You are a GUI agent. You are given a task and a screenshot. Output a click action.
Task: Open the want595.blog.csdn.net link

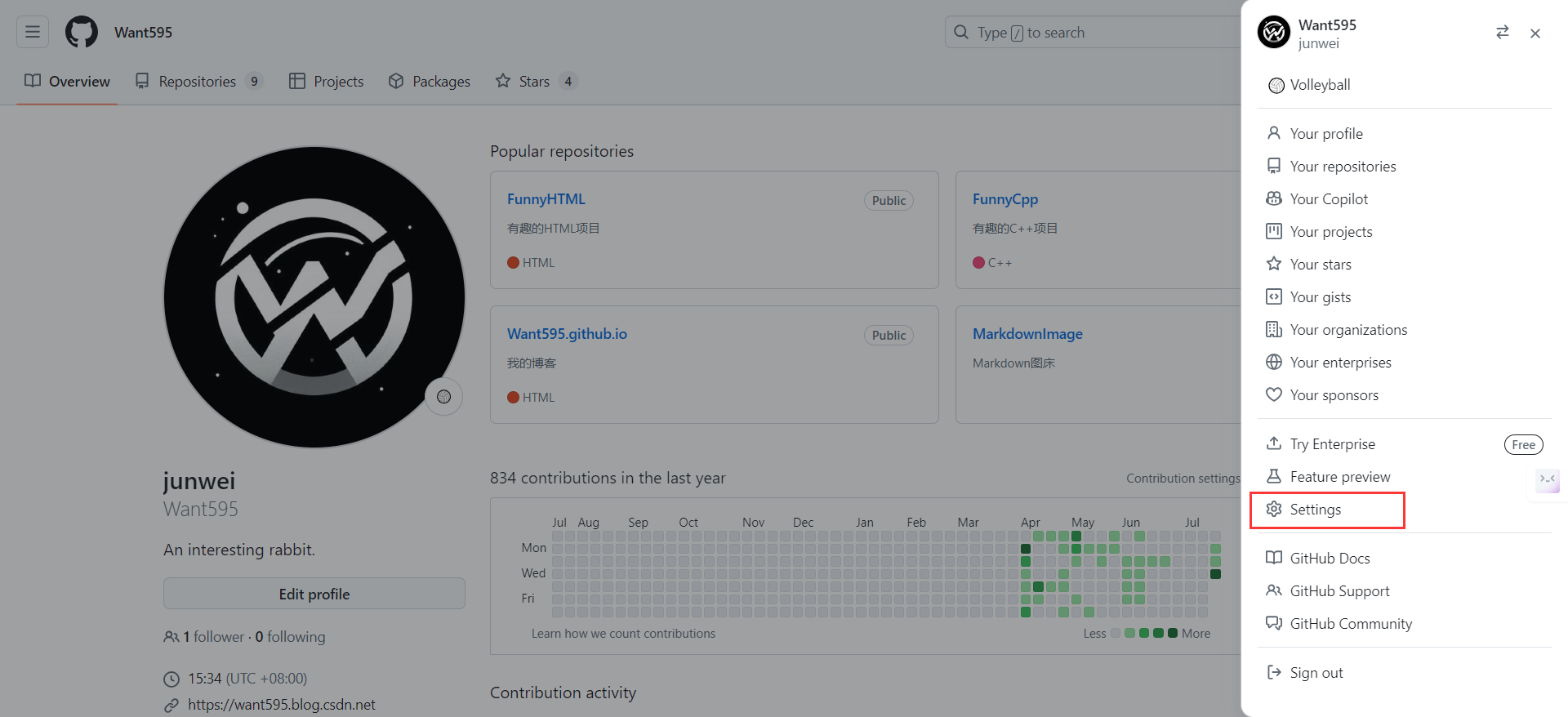pos(282,704)
